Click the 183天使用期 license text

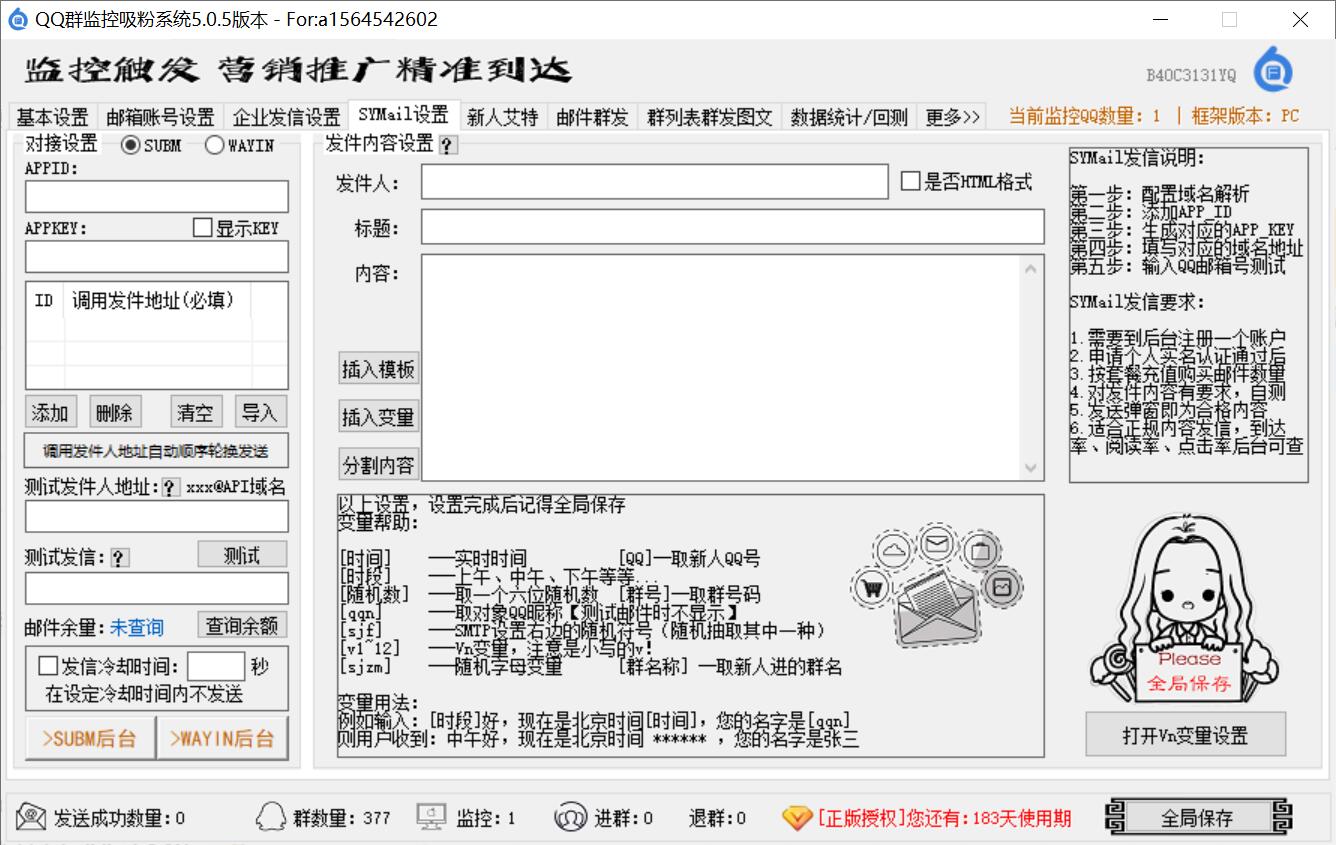point(1021,818)
